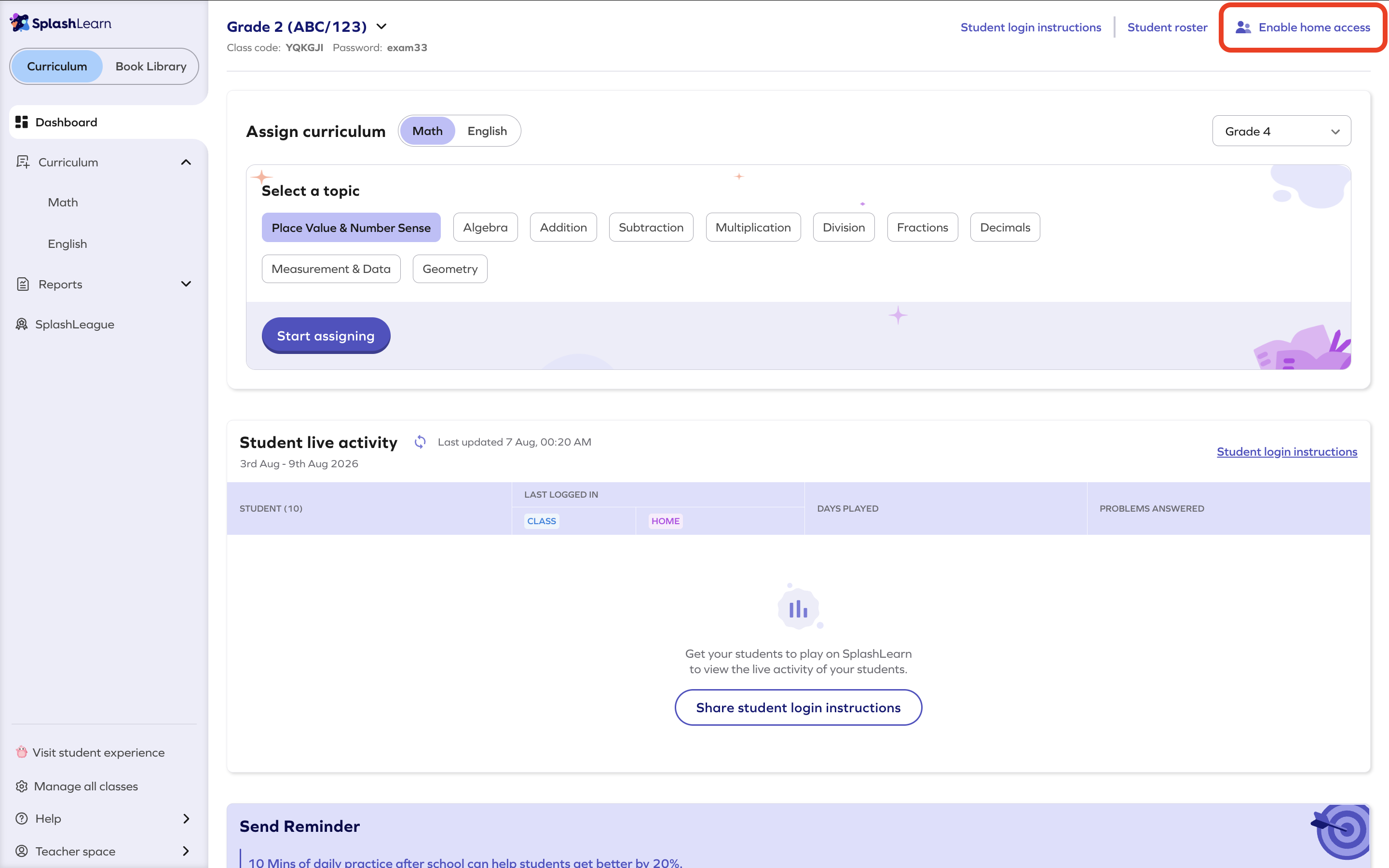Screen dimensions: 1389x868
Task: Click the Teacher space profile icon
Action: coord(22,851)
